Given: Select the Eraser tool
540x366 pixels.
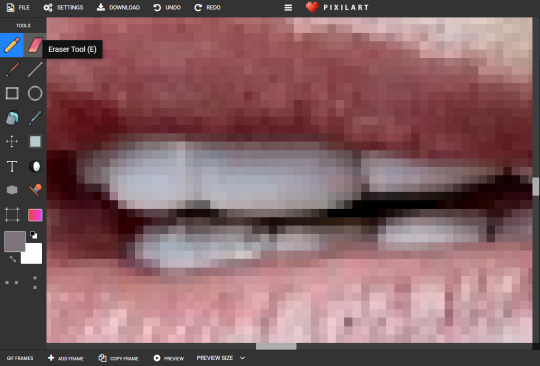Looking at the screenshot, I should (x=35, y=45).
